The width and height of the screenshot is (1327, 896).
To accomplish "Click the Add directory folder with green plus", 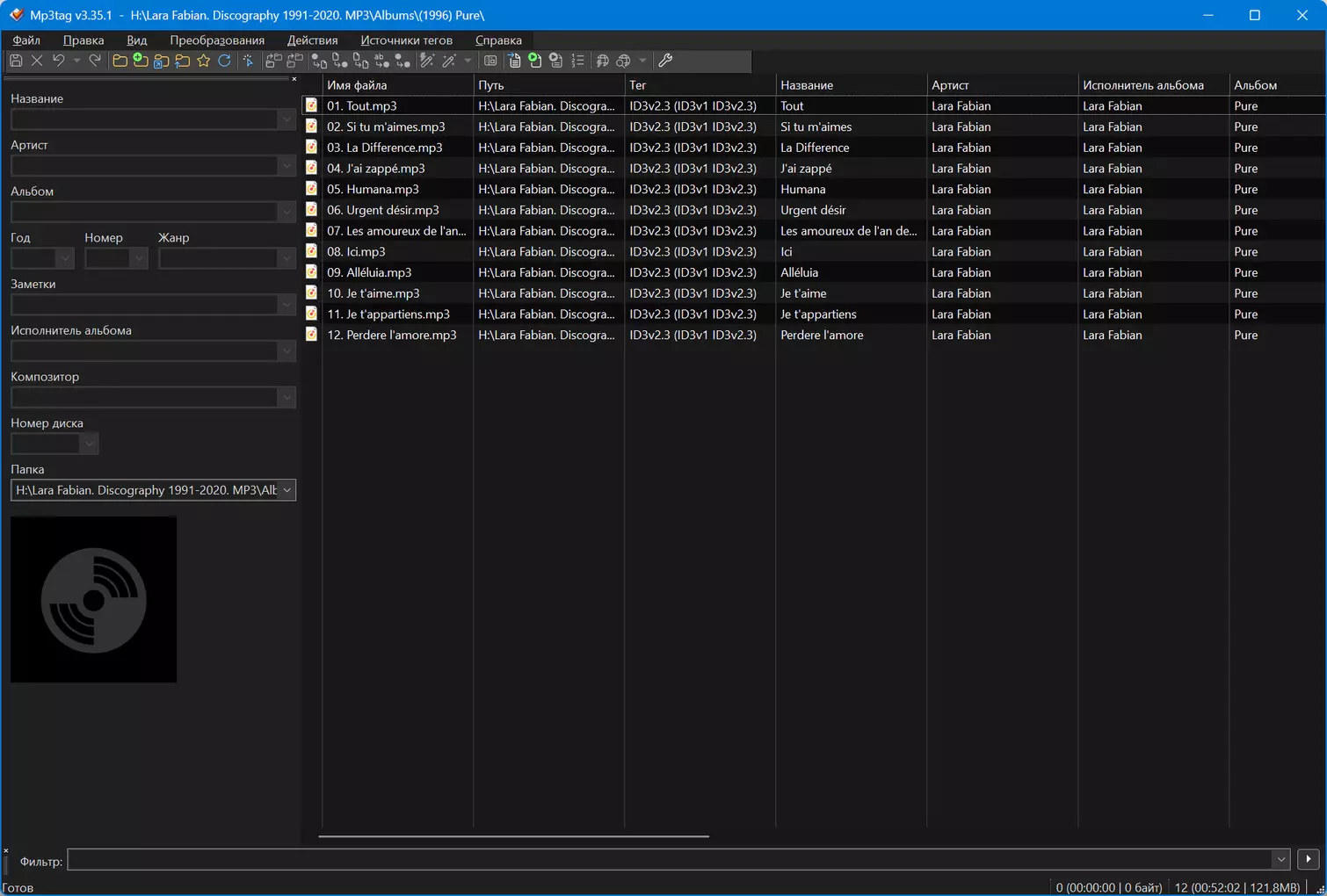I will [141, 61].
